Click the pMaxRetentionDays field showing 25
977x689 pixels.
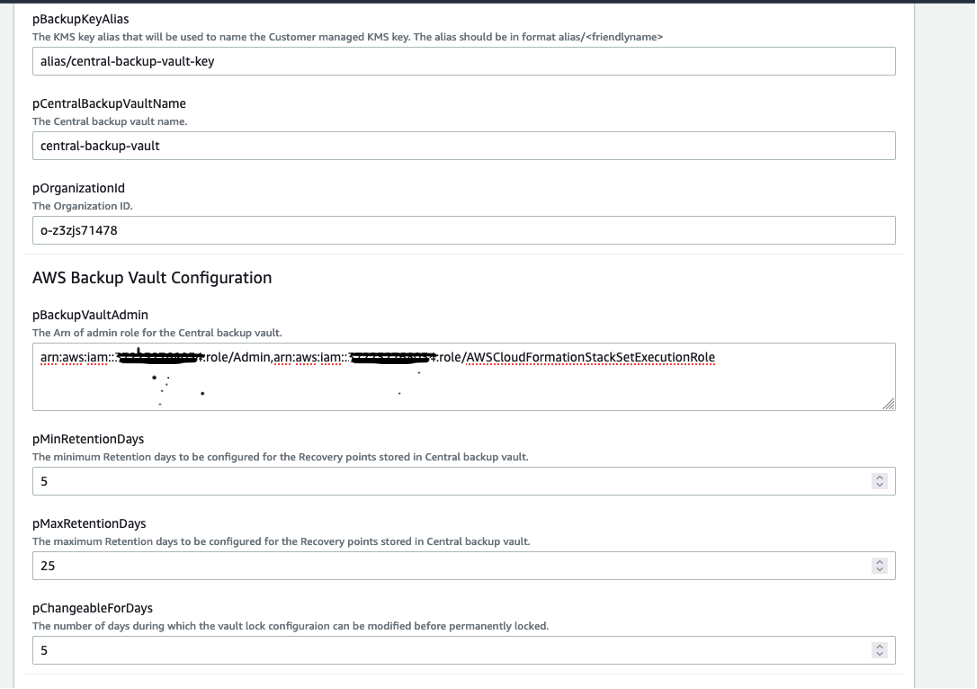(450, 565)
